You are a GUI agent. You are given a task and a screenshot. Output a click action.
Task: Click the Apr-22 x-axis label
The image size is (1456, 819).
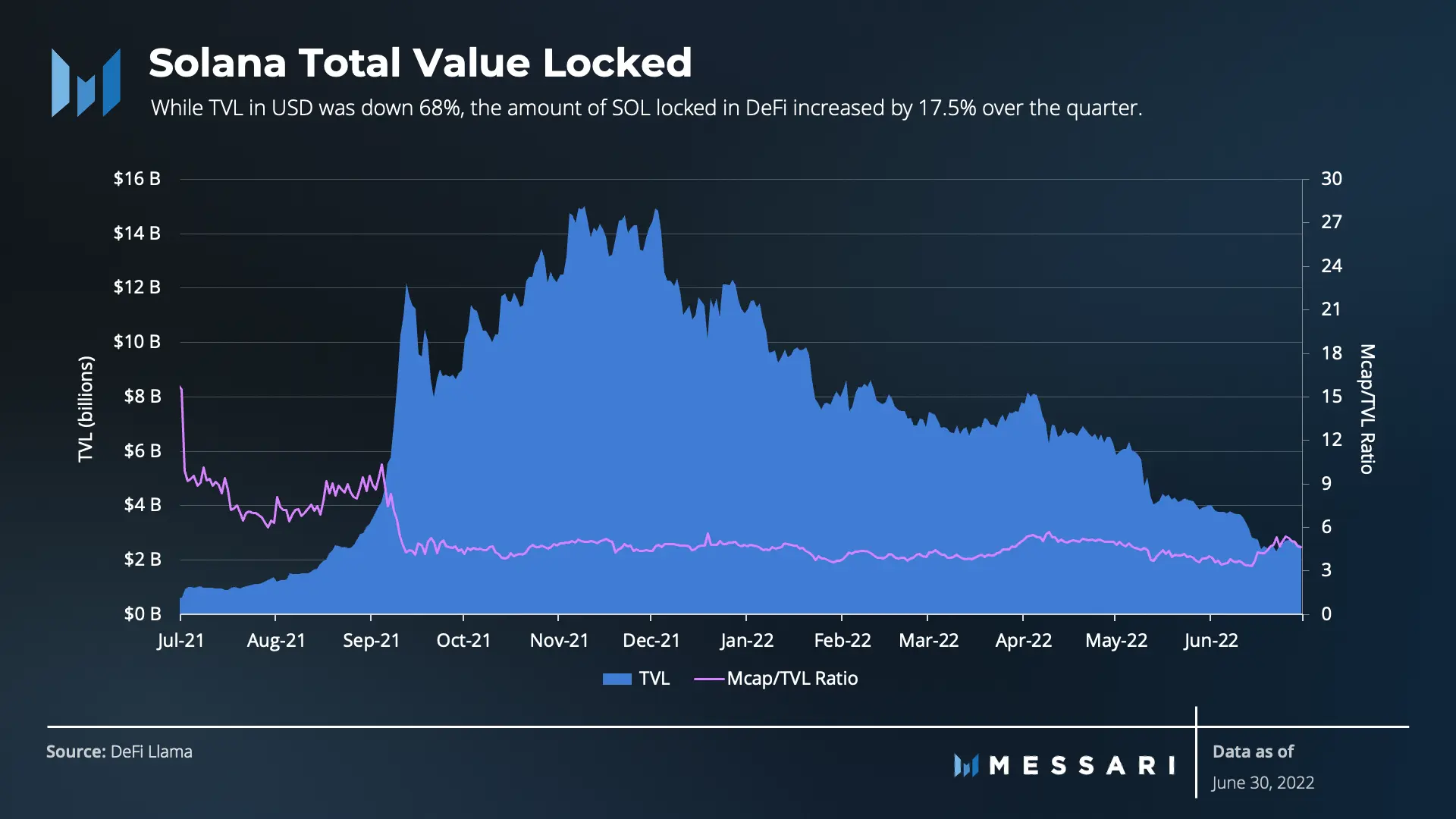click(x=1024, y=641)
